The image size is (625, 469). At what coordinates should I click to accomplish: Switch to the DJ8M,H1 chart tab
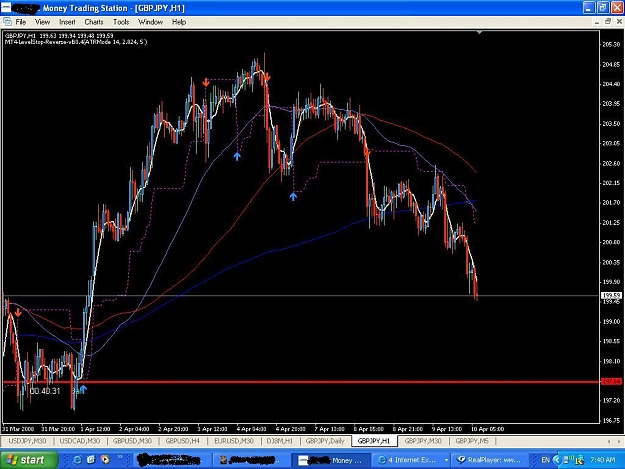(x=279, y=441)
